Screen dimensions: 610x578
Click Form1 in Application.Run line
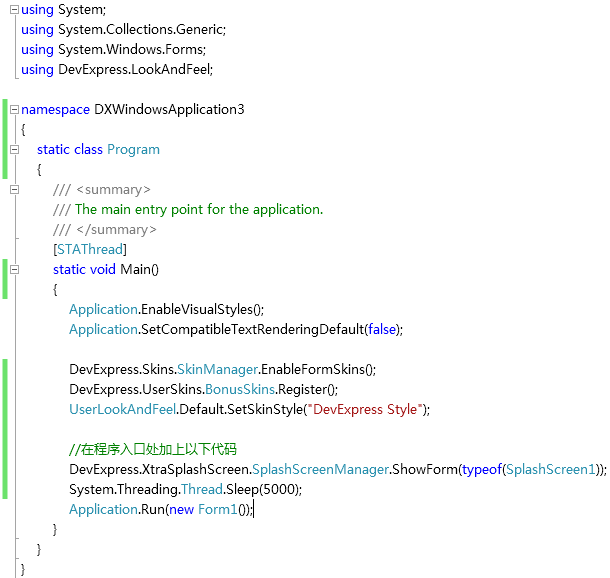coord(217,510)
